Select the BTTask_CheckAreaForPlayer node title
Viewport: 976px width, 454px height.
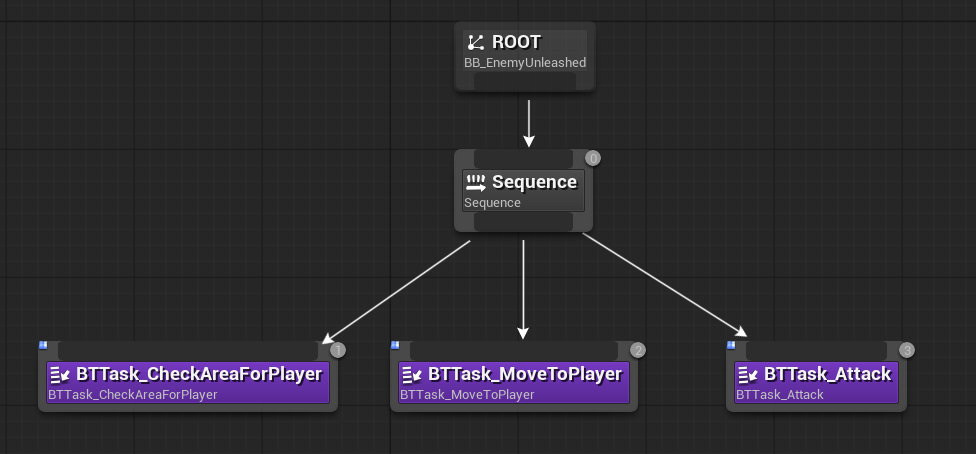click(198, 374)
